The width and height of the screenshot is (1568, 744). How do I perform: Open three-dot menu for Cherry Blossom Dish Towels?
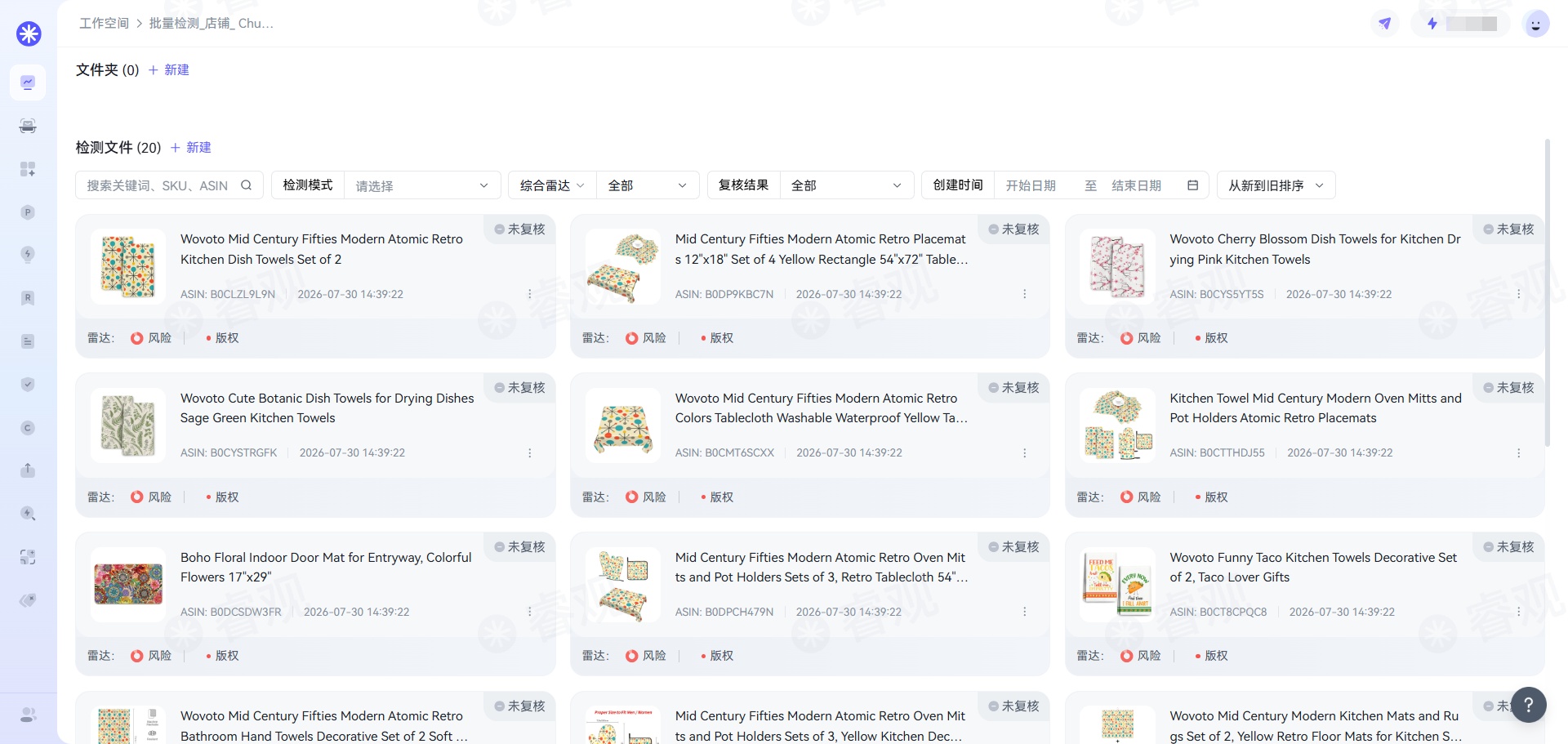[1519, 294]
